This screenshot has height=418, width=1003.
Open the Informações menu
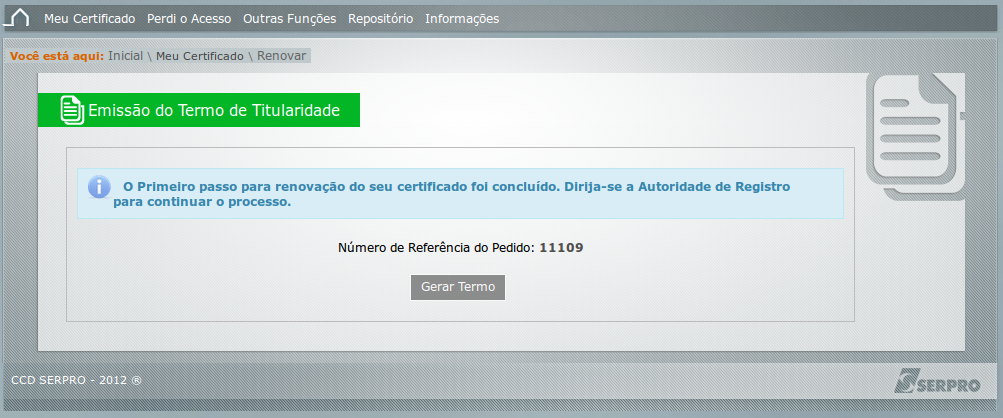pos(462,19)
